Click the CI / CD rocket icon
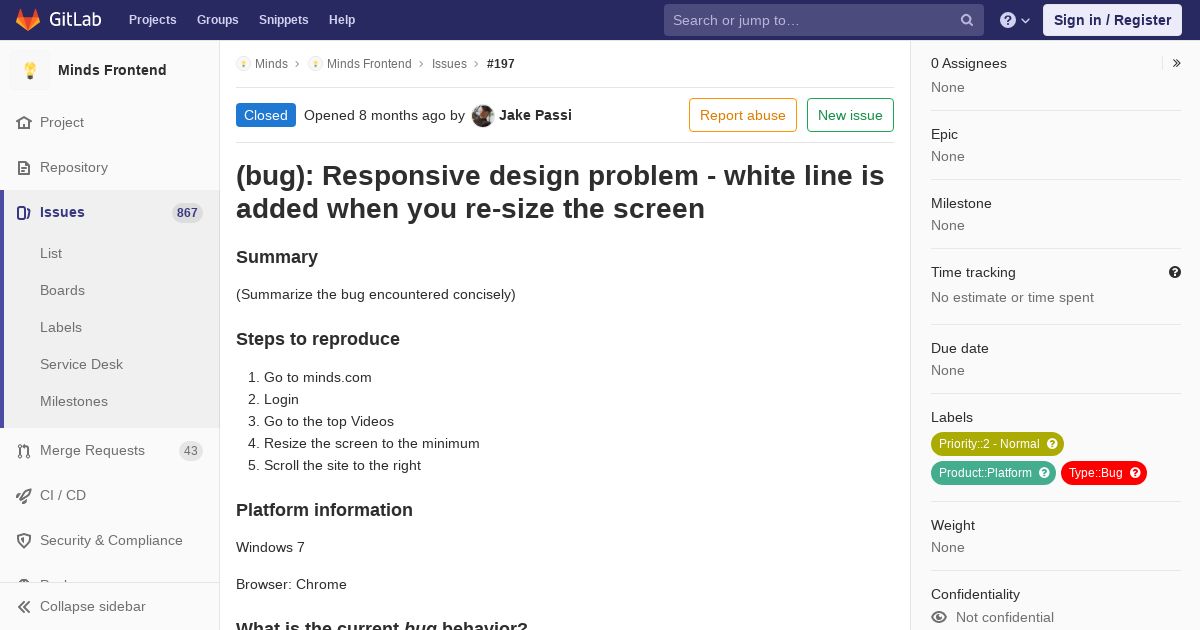This screenshot has height=630, width=1200. 24,496
